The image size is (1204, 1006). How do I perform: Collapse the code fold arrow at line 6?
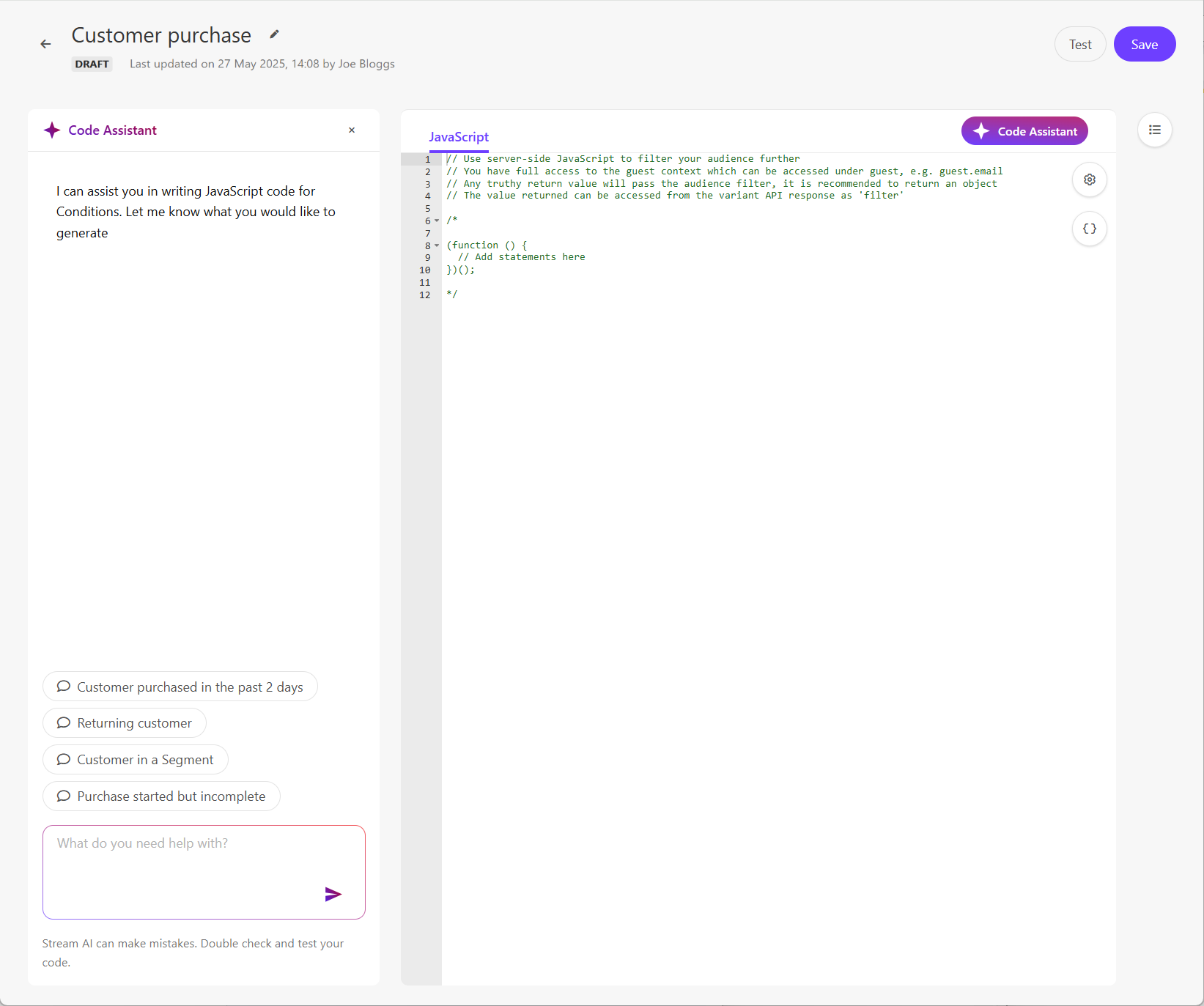(x=437, y=221)
